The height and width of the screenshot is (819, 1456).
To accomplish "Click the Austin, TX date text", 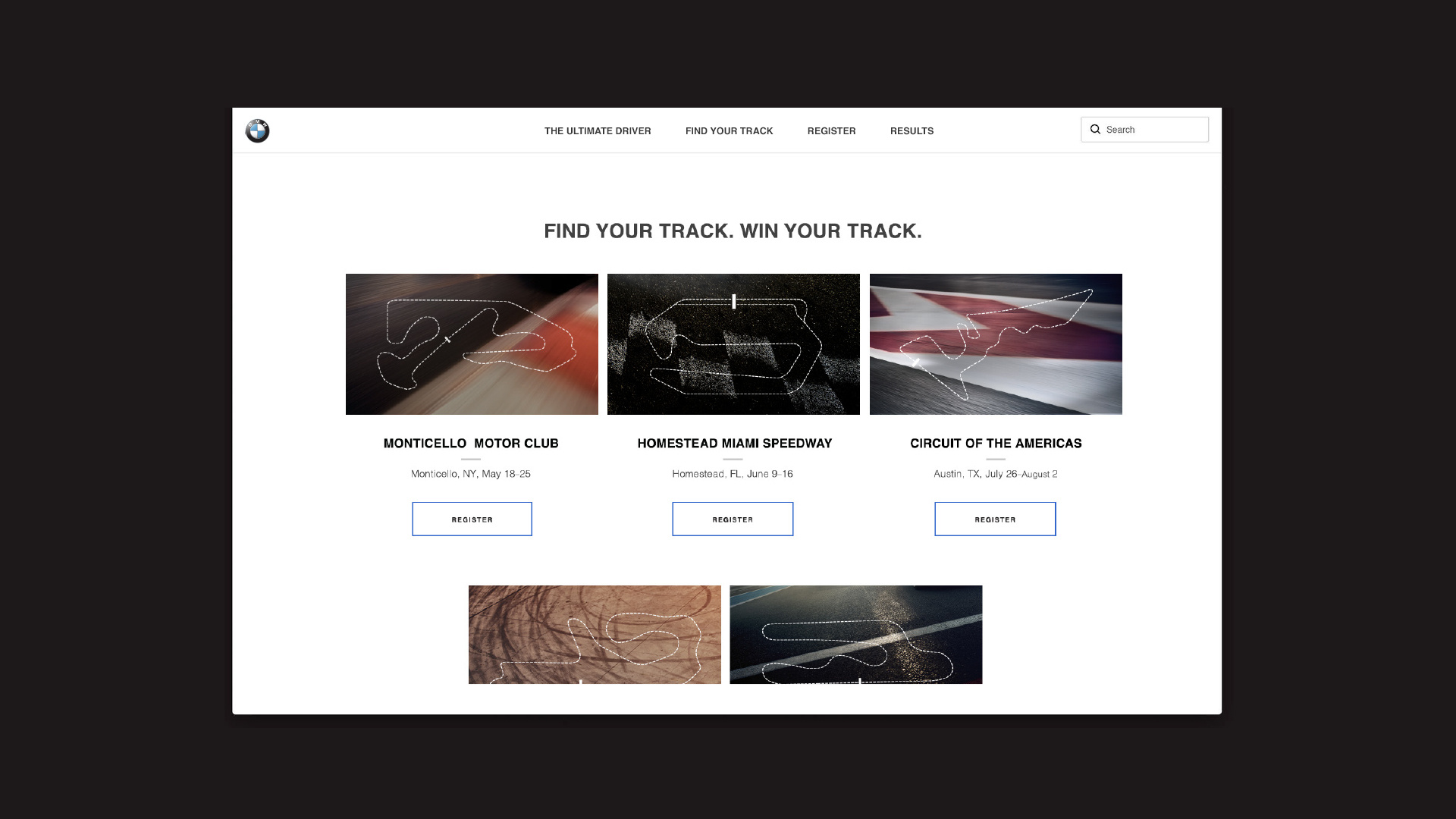I will click(996, 474).
